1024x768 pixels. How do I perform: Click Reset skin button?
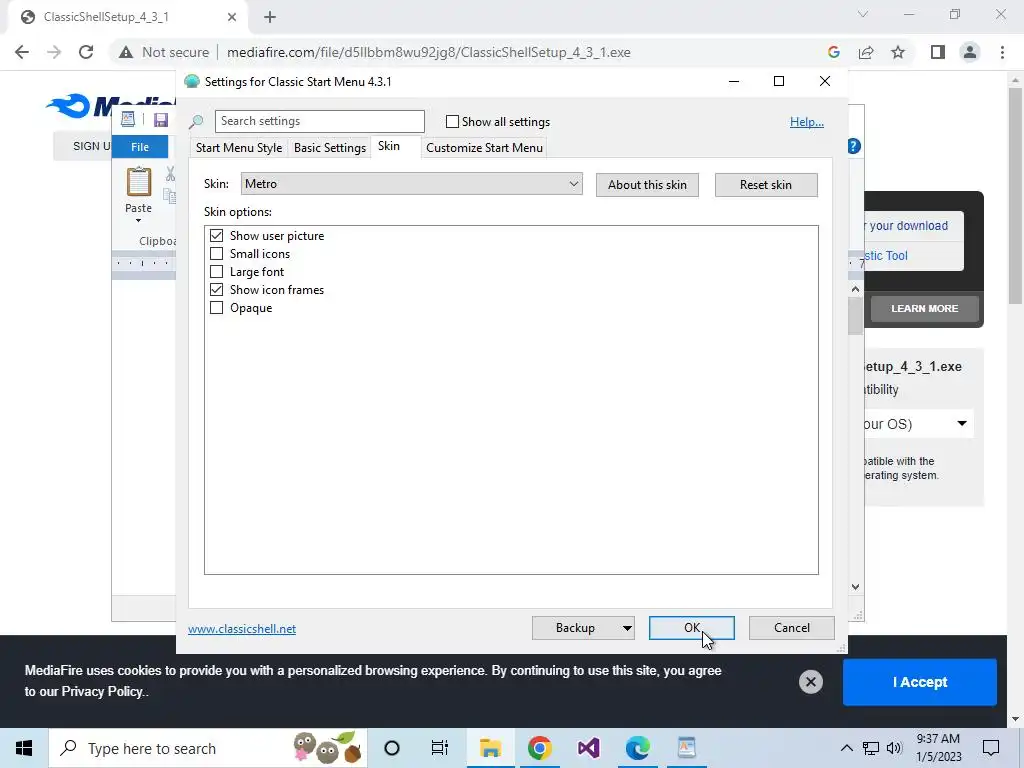766,185
